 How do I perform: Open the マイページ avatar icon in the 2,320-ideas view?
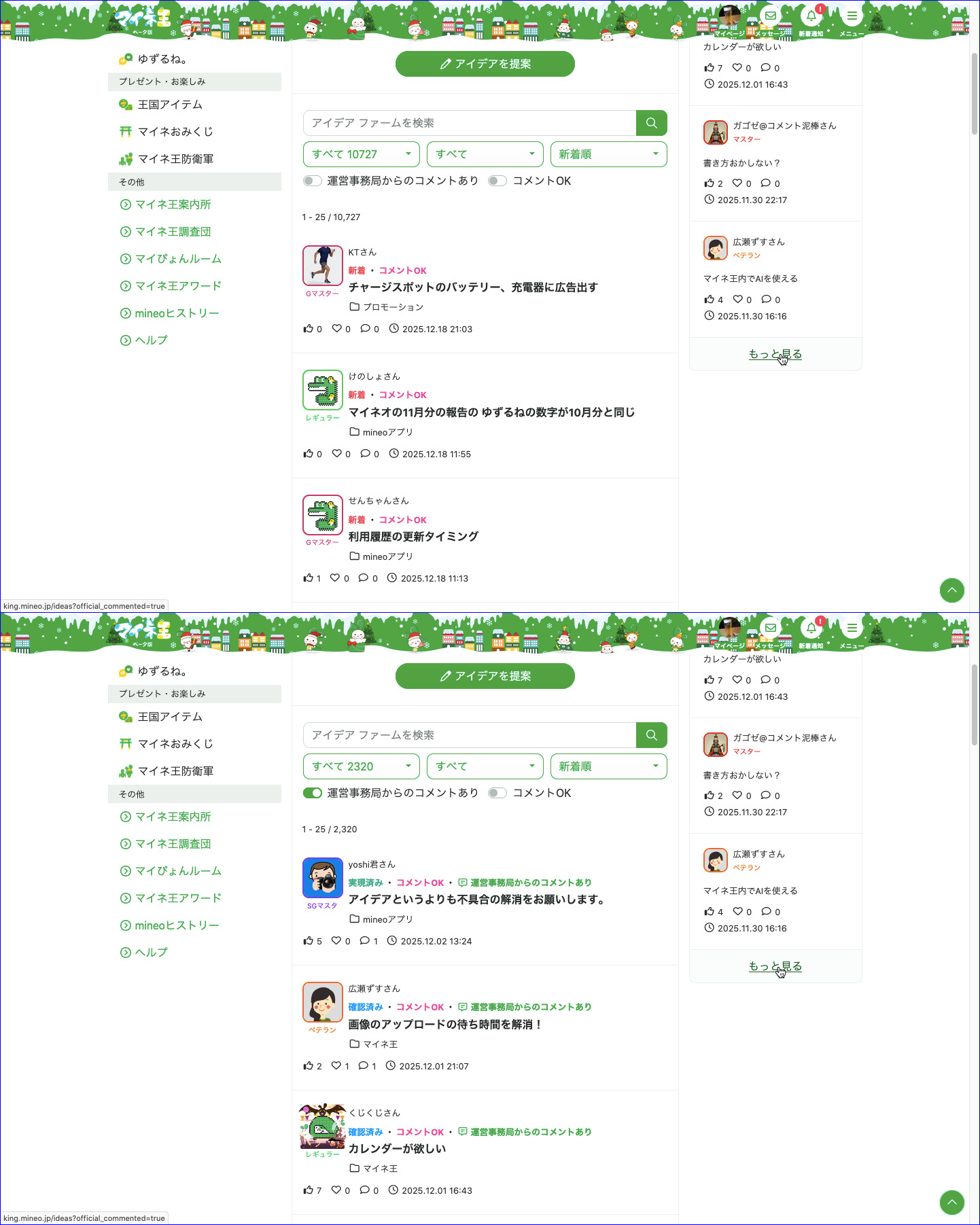pyautogui.click(x=729, y=628)
